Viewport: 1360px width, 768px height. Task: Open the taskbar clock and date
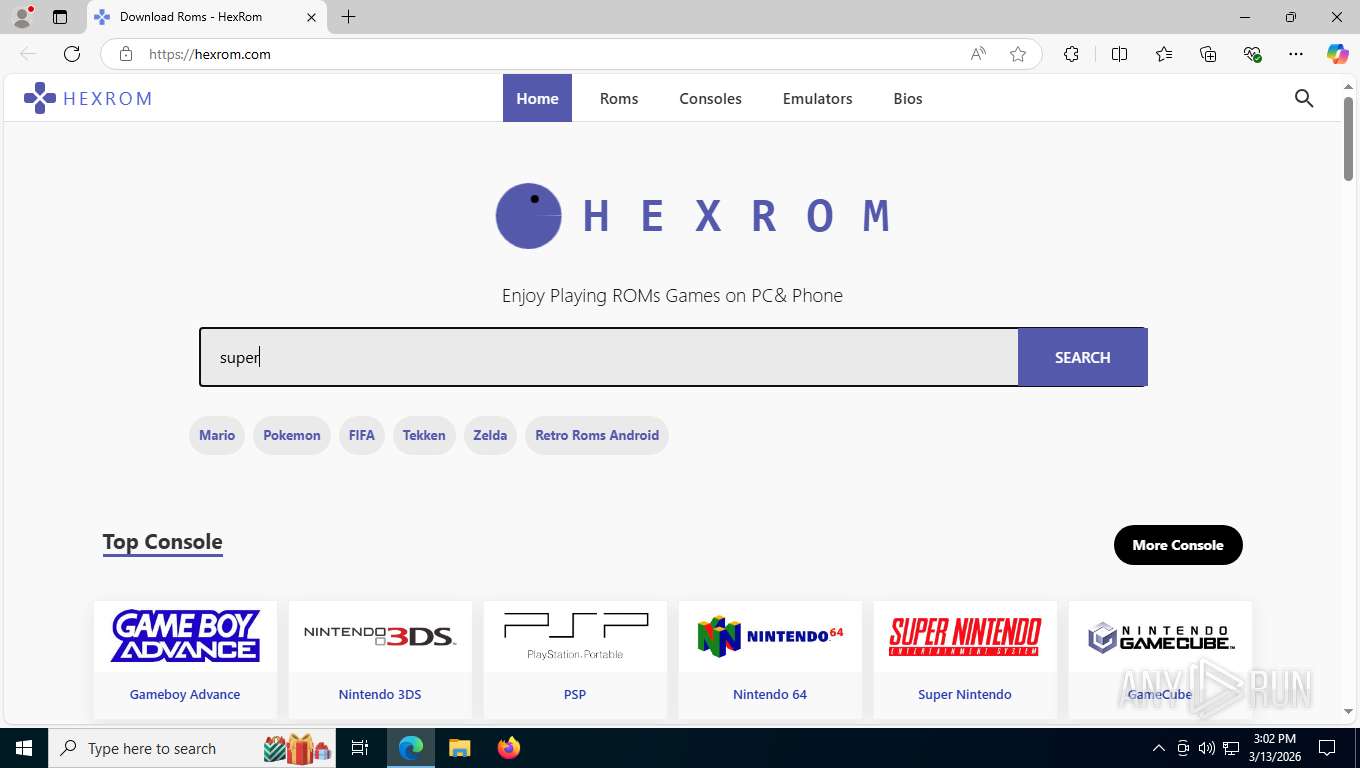point(1274,748)
